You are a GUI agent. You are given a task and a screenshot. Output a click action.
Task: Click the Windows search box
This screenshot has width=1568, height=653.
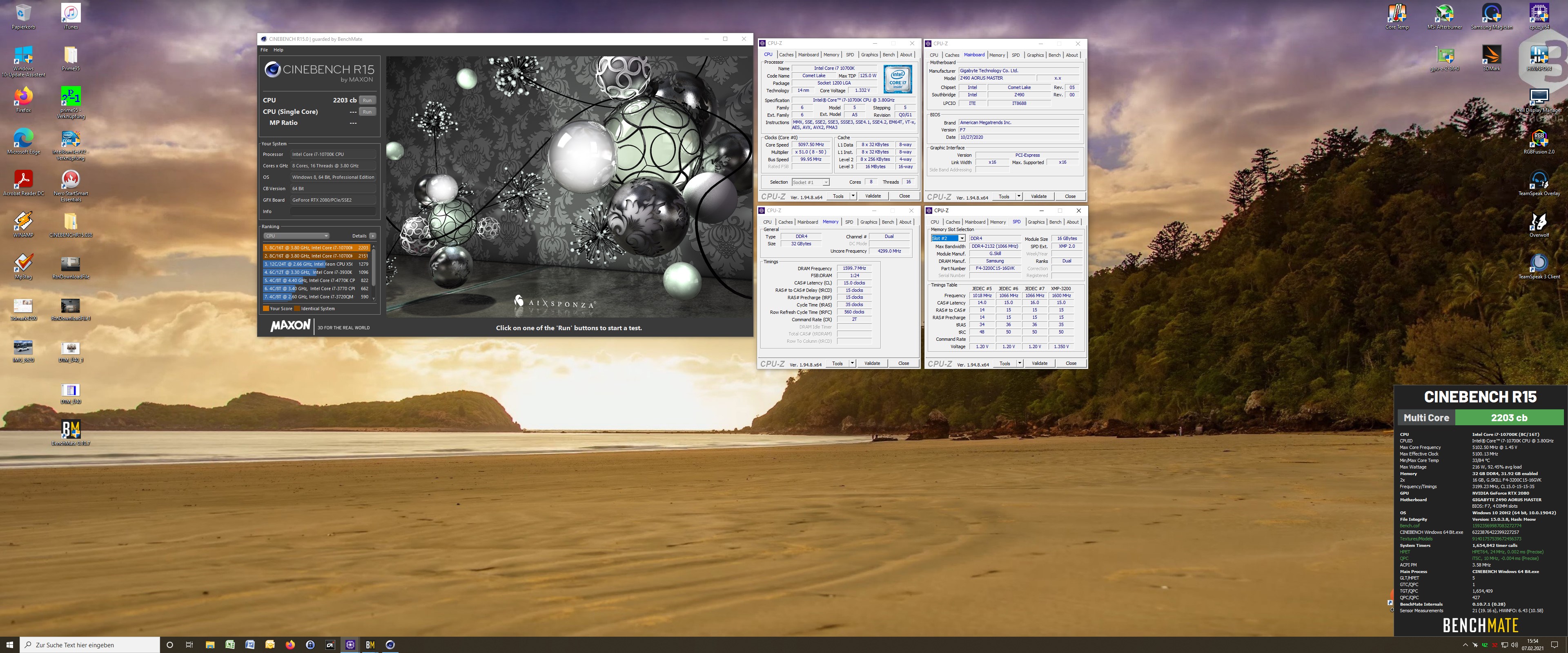(90, 644)
